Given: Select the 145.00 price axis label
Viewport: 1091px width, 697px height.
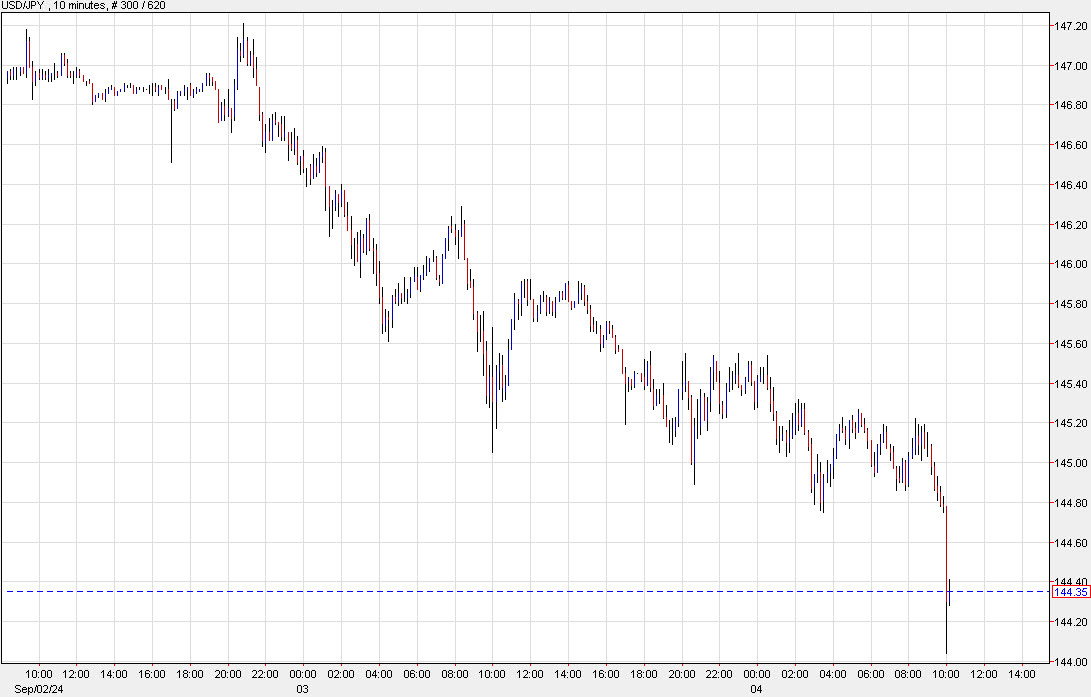Looking at the screenshot, I should tap(1069, 464).
